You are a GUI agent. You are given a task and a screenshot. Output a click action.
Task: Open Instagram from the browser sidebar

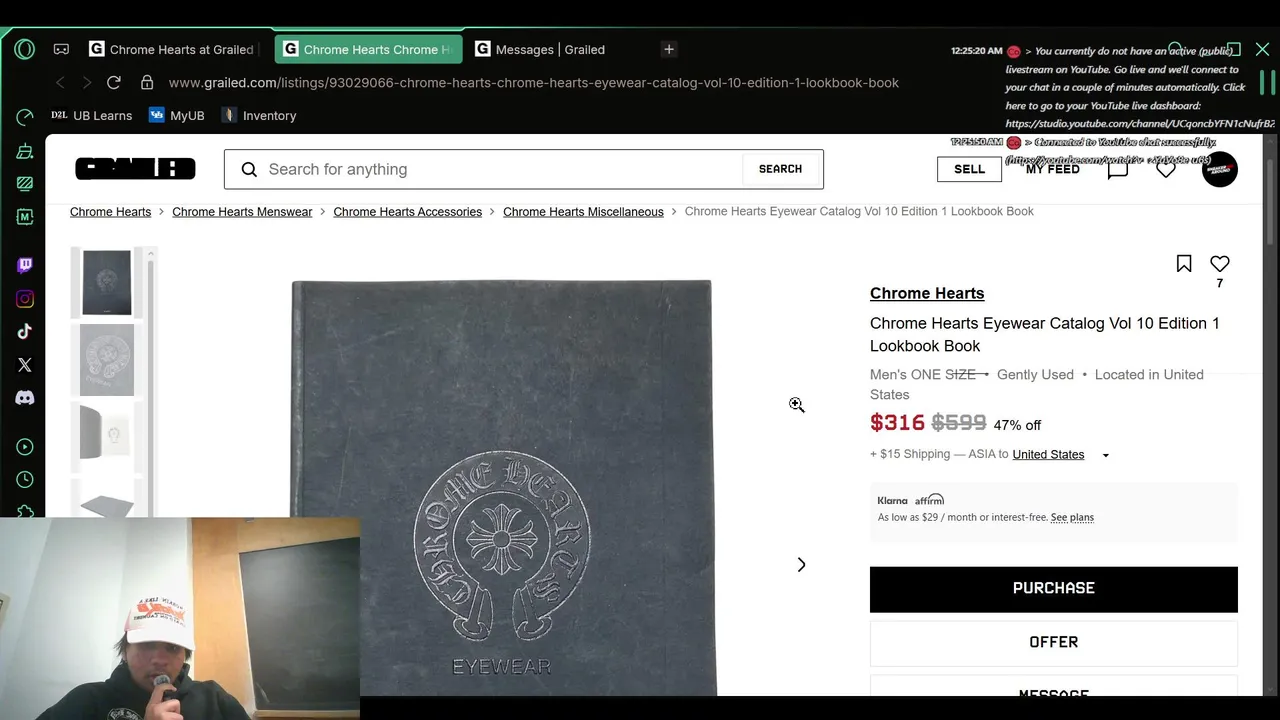point(25,299)
